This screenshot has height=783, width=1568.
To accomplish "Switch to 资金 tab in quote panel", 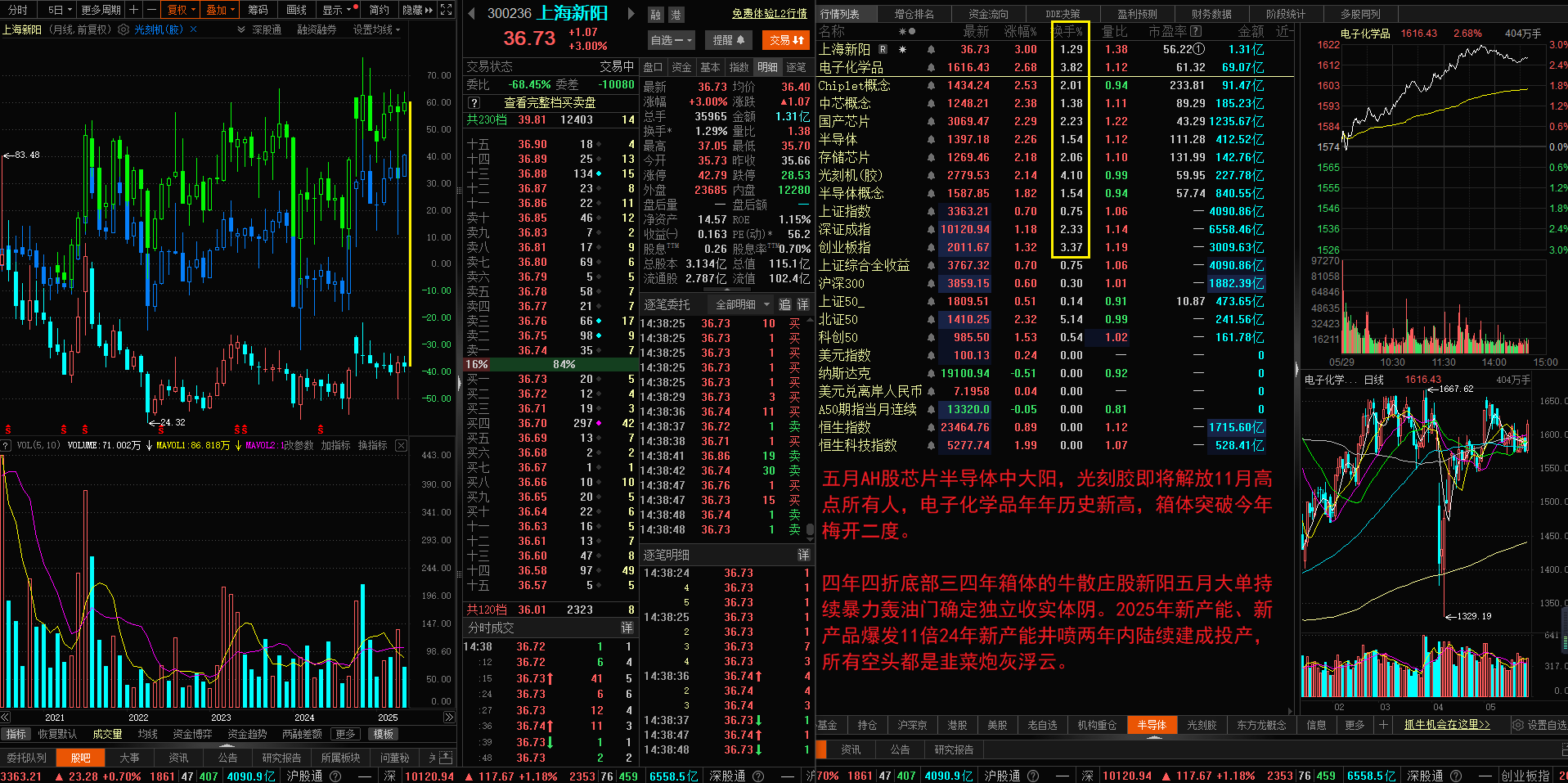I will 681,67.
